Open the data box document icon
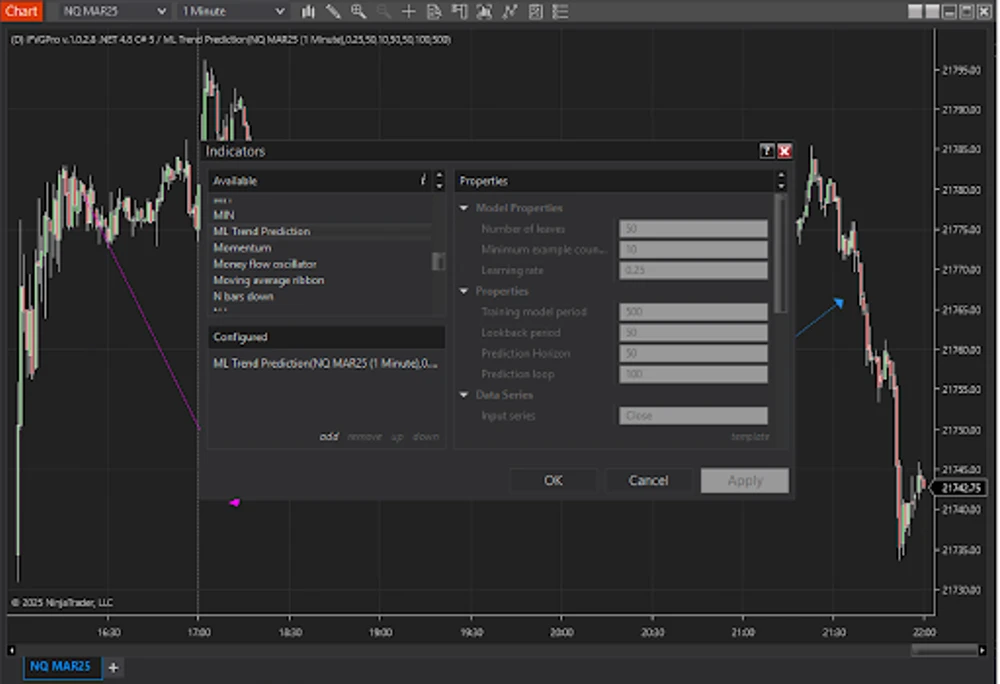This screenshot has width=1000, height=684. click(x=434, y=11)
